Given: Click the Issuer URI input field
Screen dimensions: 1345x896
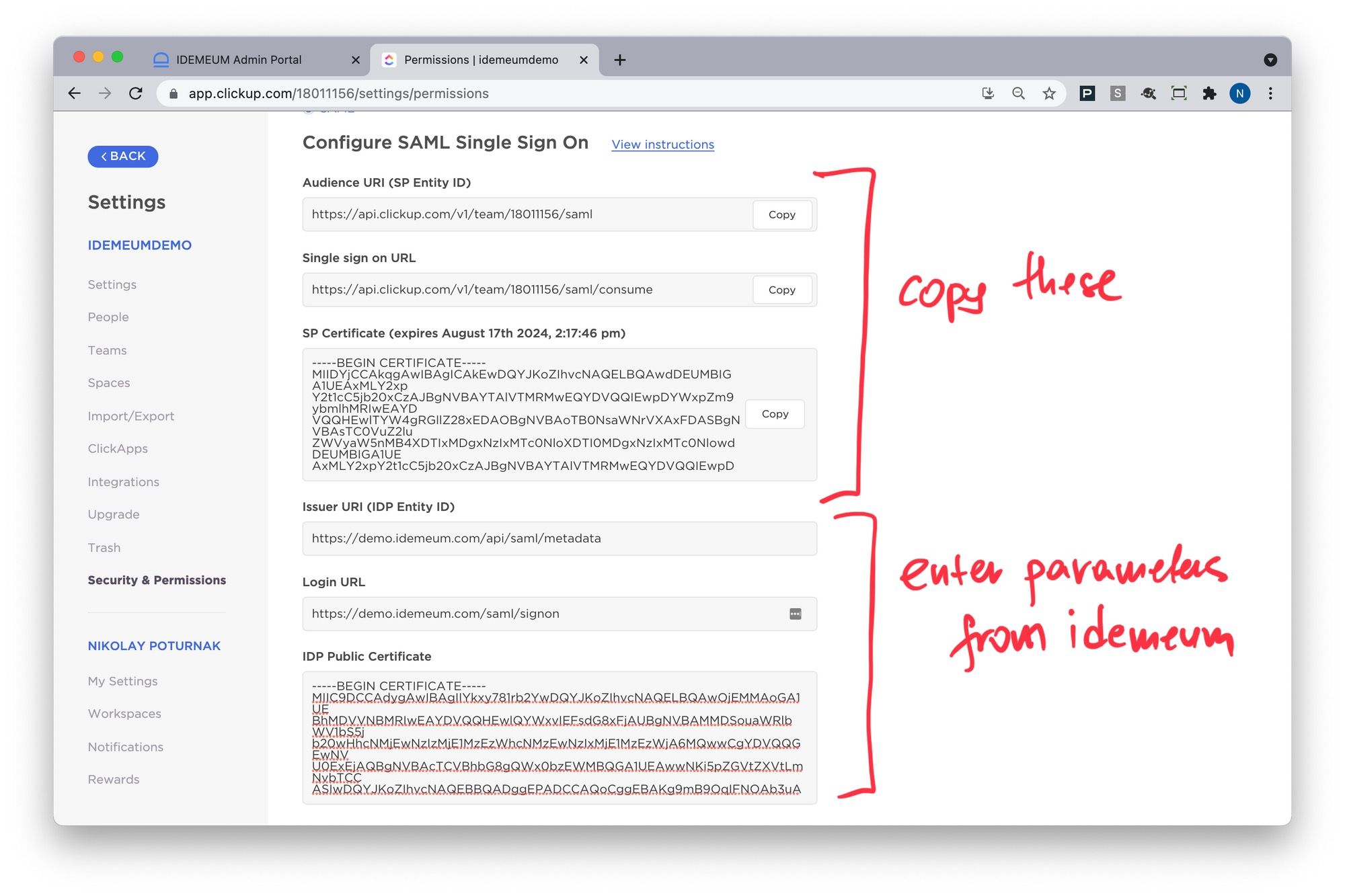Looking at the screenshot, I should (560, 538).
